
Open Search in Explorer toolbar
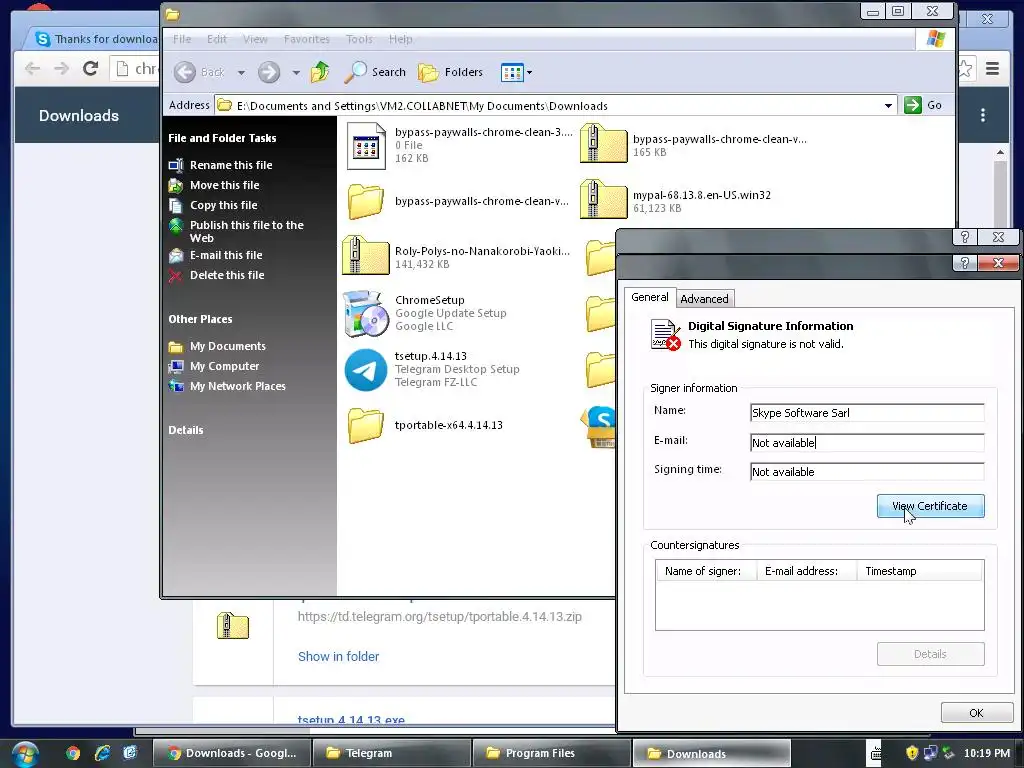click(375, 72)
